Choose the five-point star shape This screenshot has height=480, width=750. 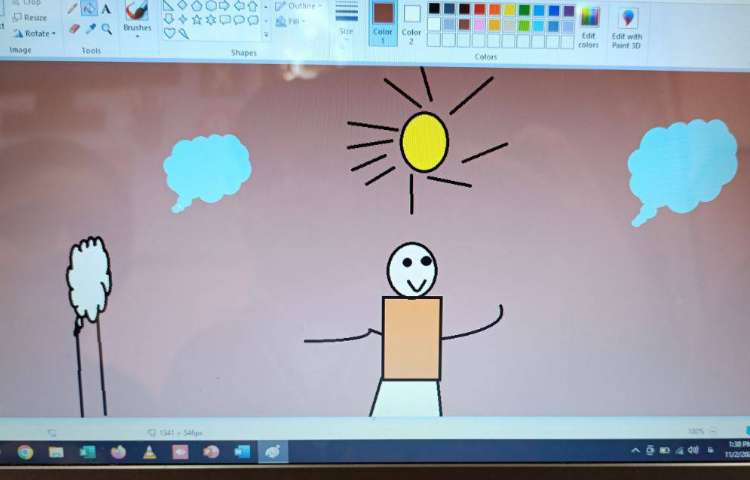click(x=196, y=19)
